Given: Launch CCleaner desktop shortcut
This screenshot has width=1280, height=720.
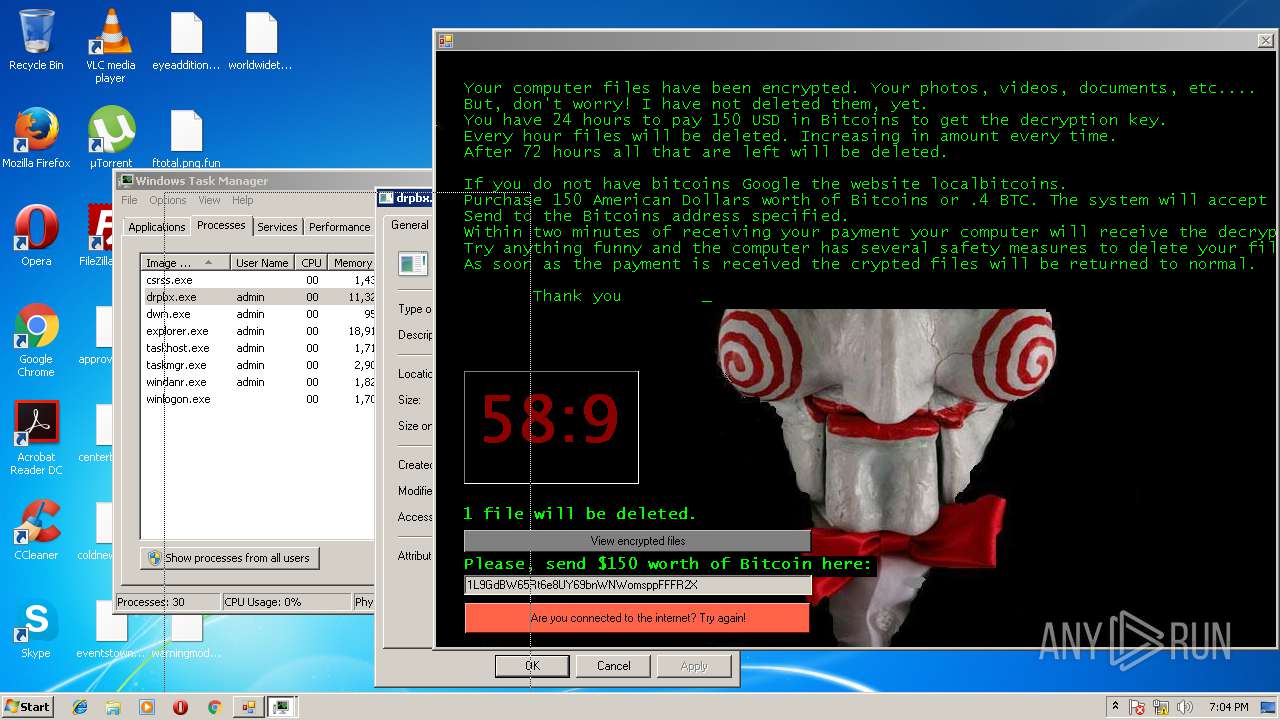Looking at the screenshot, I should click(x=36, y=530).
